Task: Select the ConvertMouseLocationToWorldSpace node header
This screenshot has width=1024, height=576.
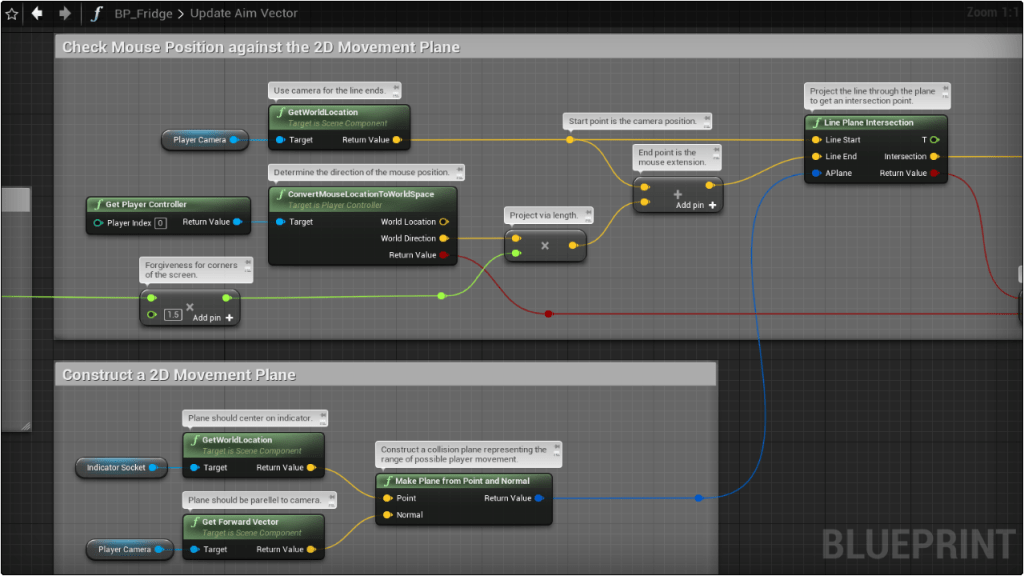Action: tap(362, 194)
